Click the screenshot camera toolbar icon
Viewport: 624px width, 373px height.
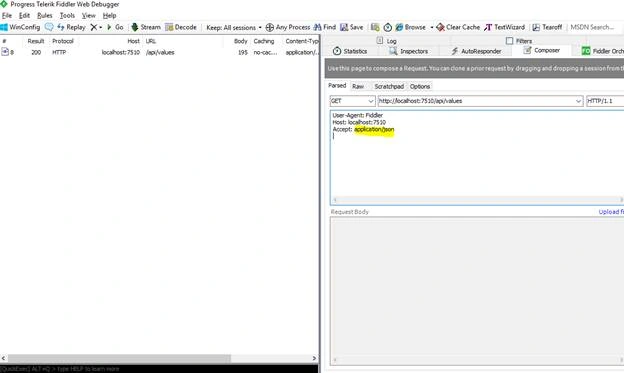(375, 27)
